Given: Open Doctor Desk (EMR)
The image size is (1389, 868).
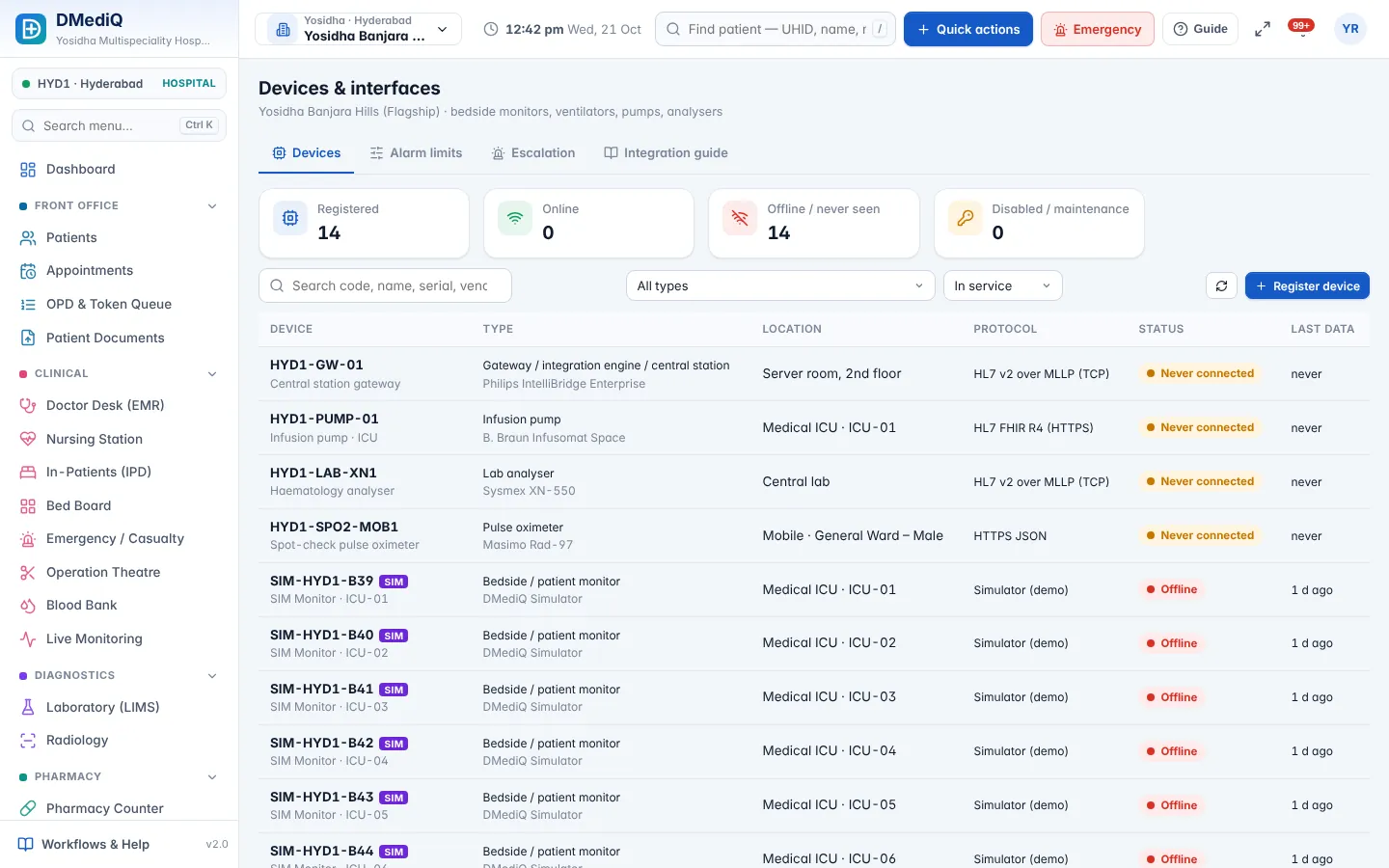Looking at the screenshot, I should 120,405.
